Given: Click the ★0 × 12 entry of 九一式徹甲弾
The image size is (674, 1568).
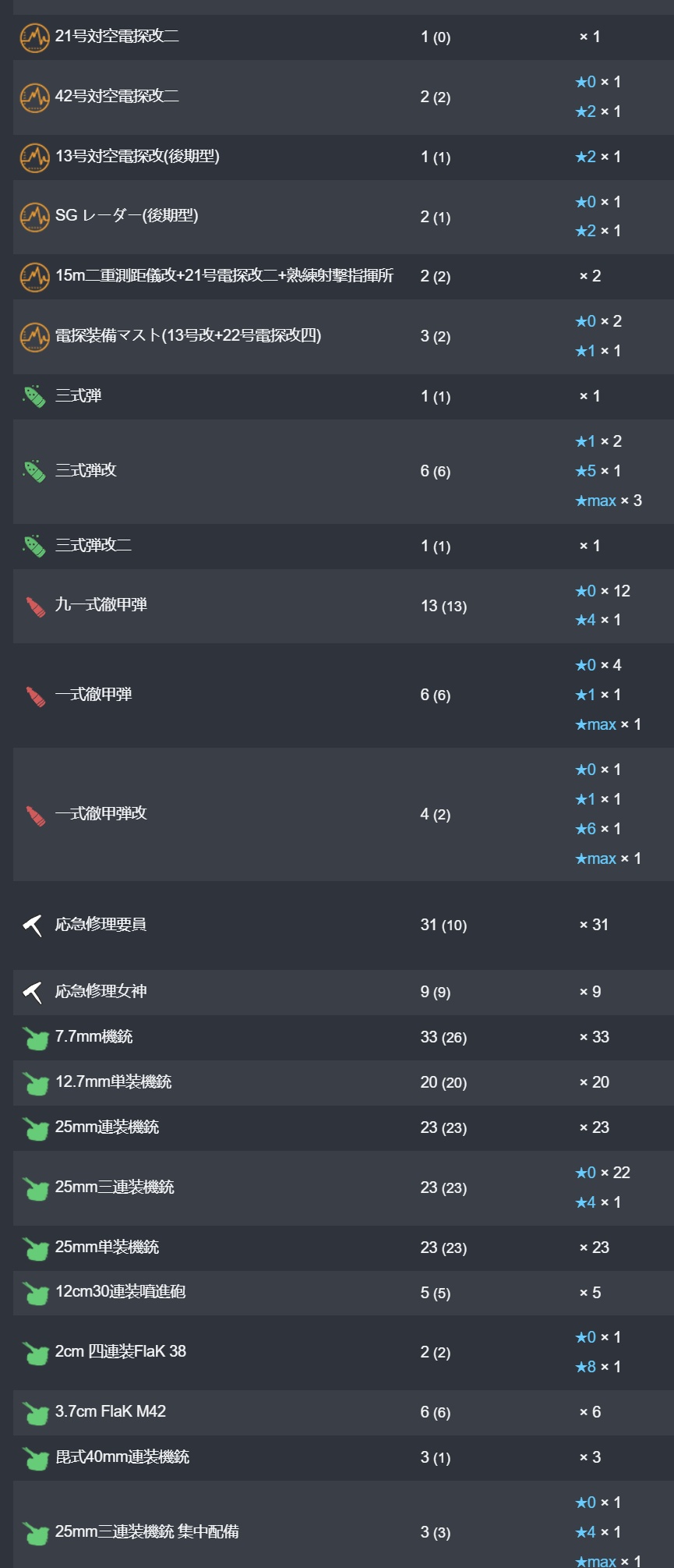Looking at the screenshot, I should click(x=602, y=591).
